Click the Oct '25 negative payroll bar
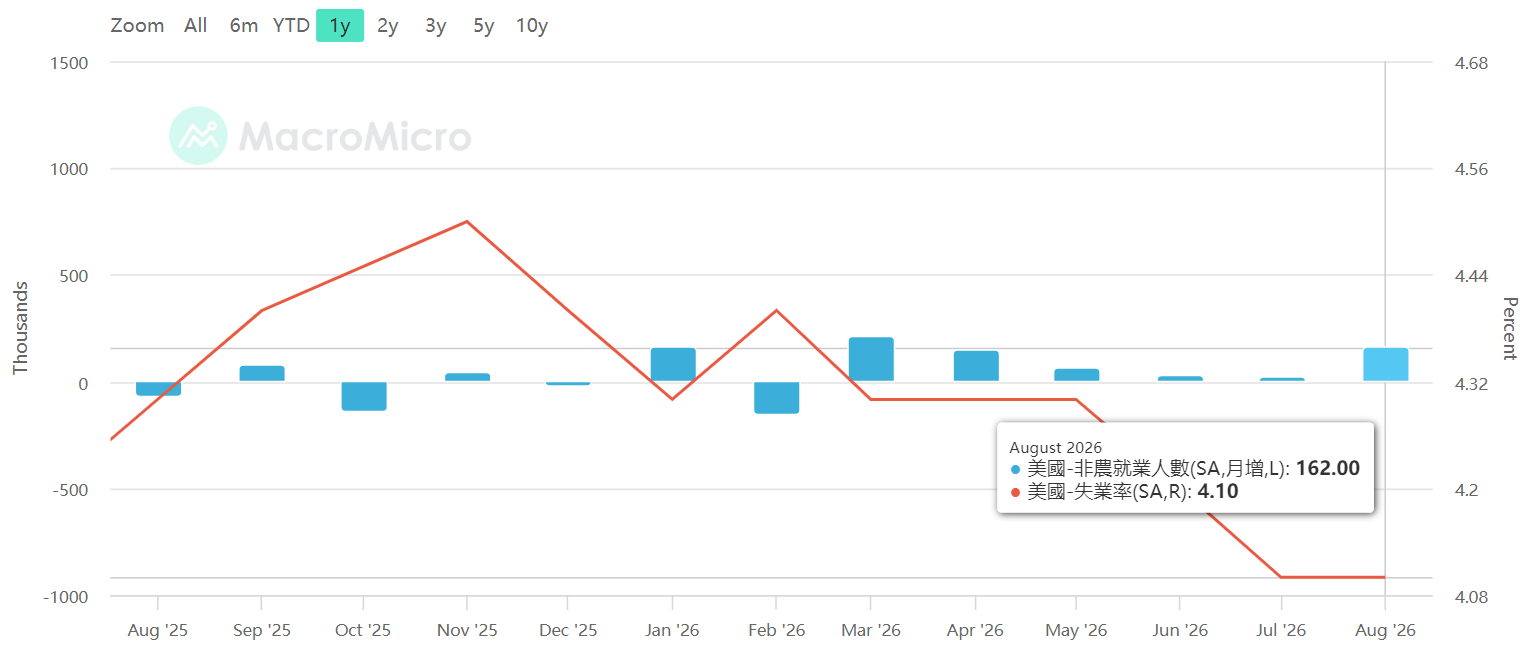 pos(364,396)
